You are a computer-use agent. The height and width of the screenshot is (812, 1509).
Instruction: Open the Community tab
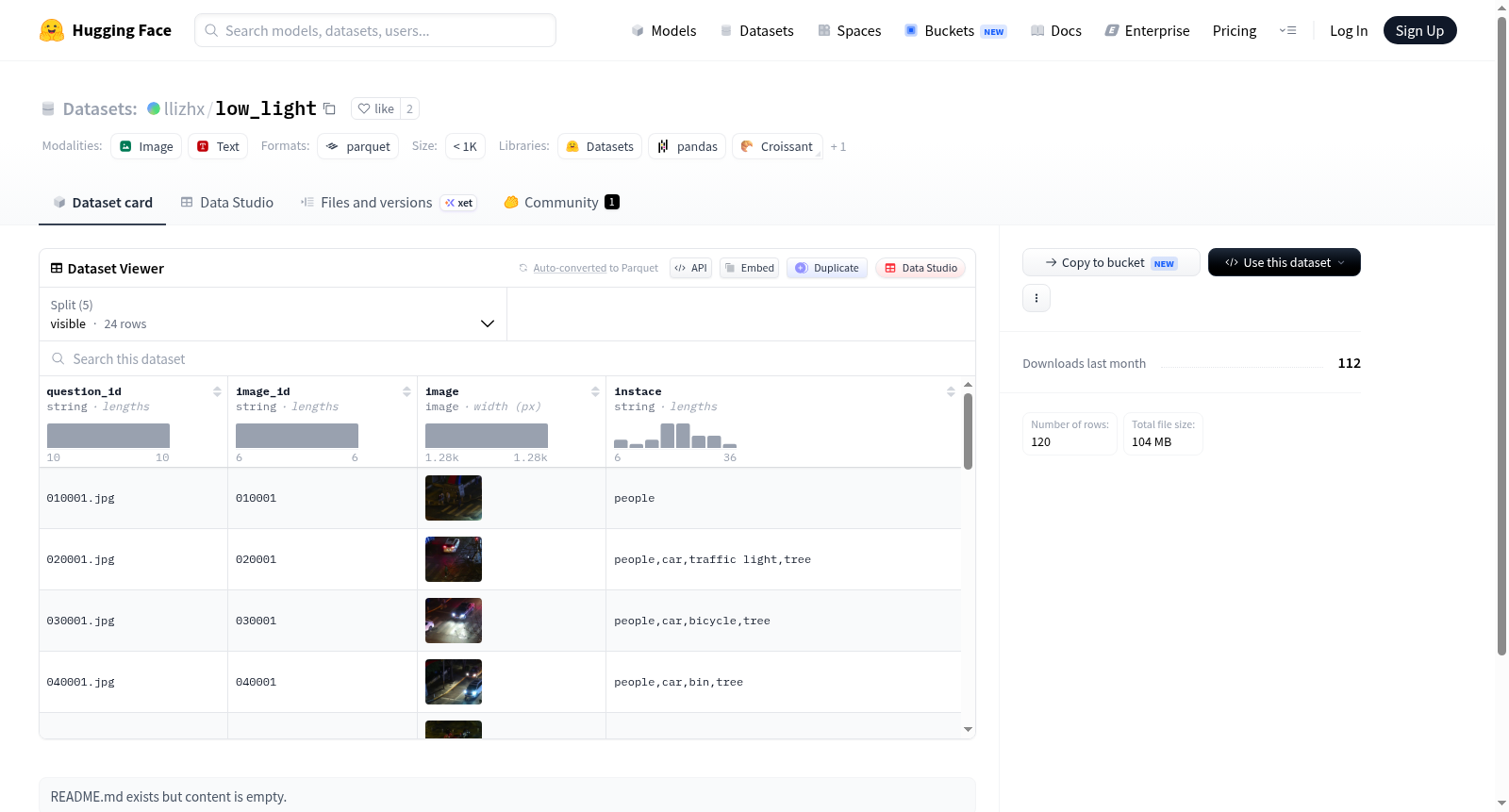(561, 202)
